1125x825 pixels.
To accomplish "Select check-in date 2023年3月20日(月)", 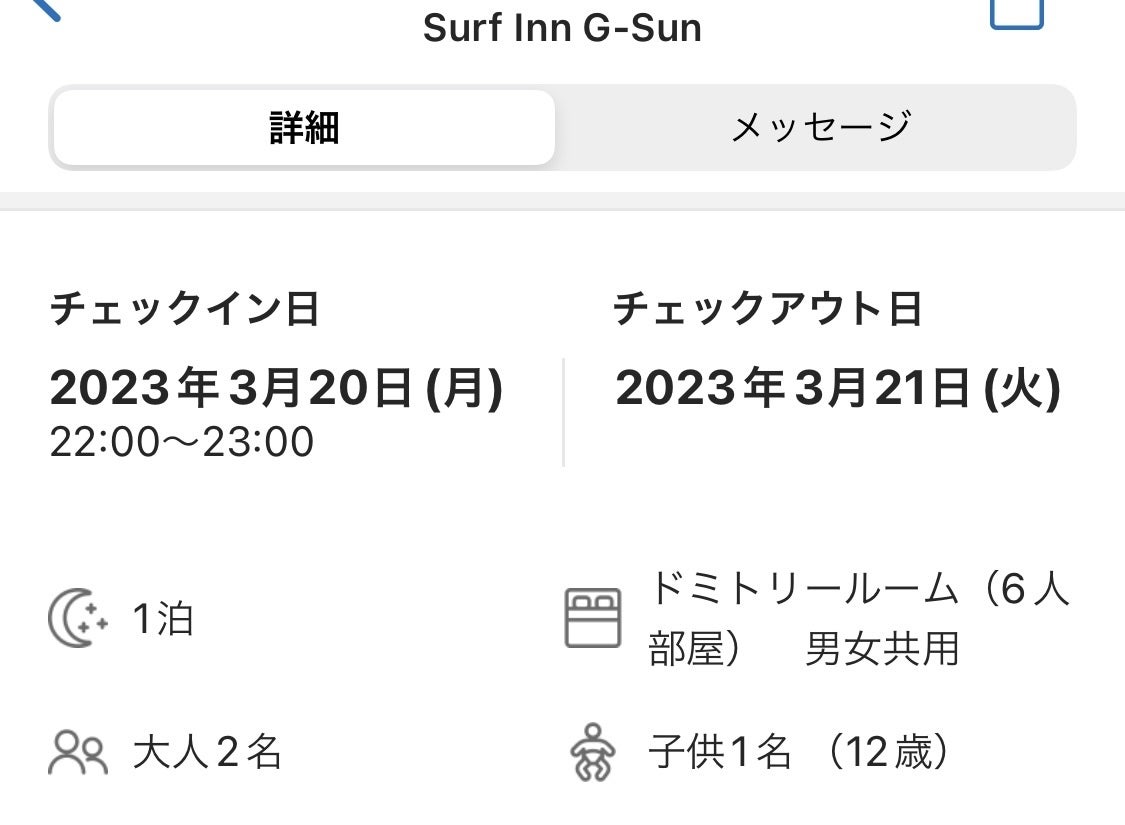I will (x=276, y=389).
